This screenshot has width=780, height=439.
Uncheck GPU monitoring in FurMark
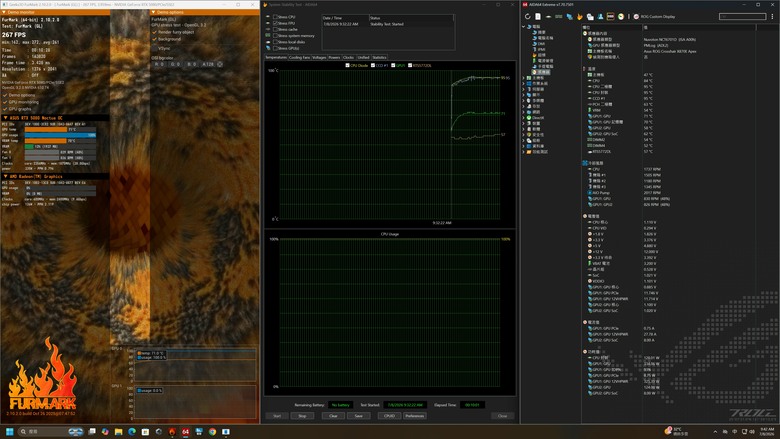pyautogui.click(x=5, y=102)
